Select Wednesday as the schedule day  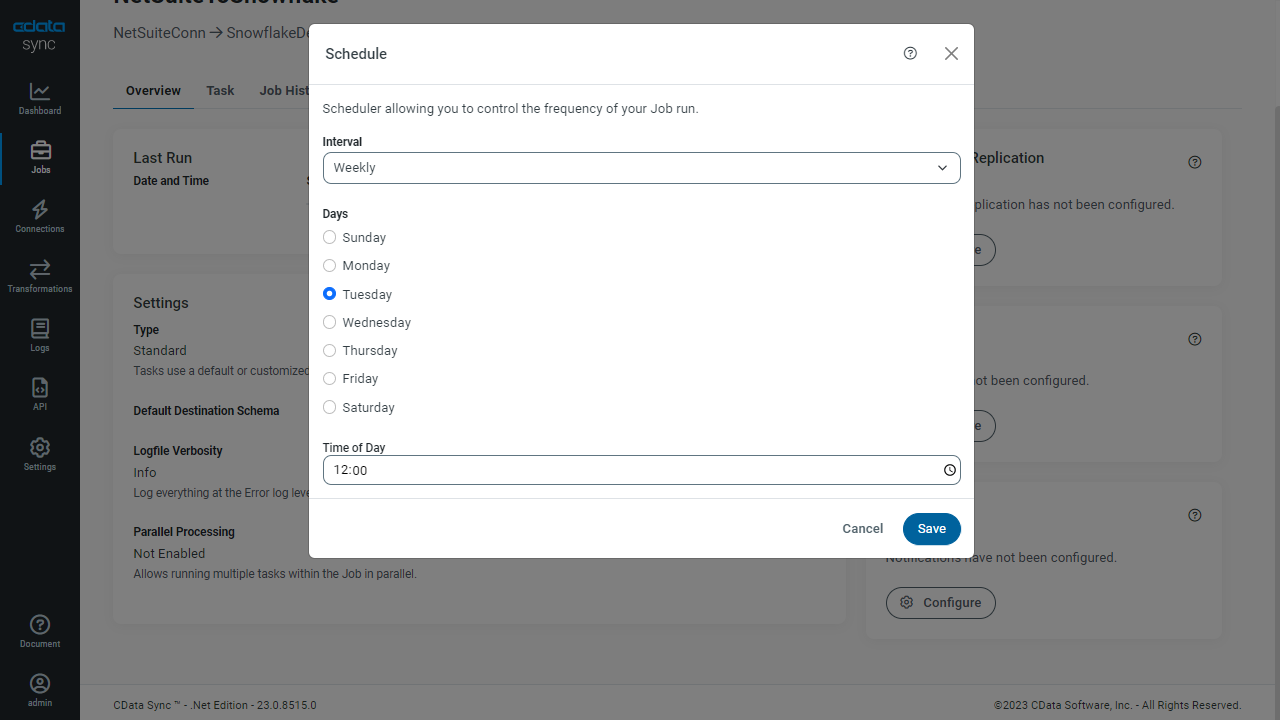(x=330, y=322)
